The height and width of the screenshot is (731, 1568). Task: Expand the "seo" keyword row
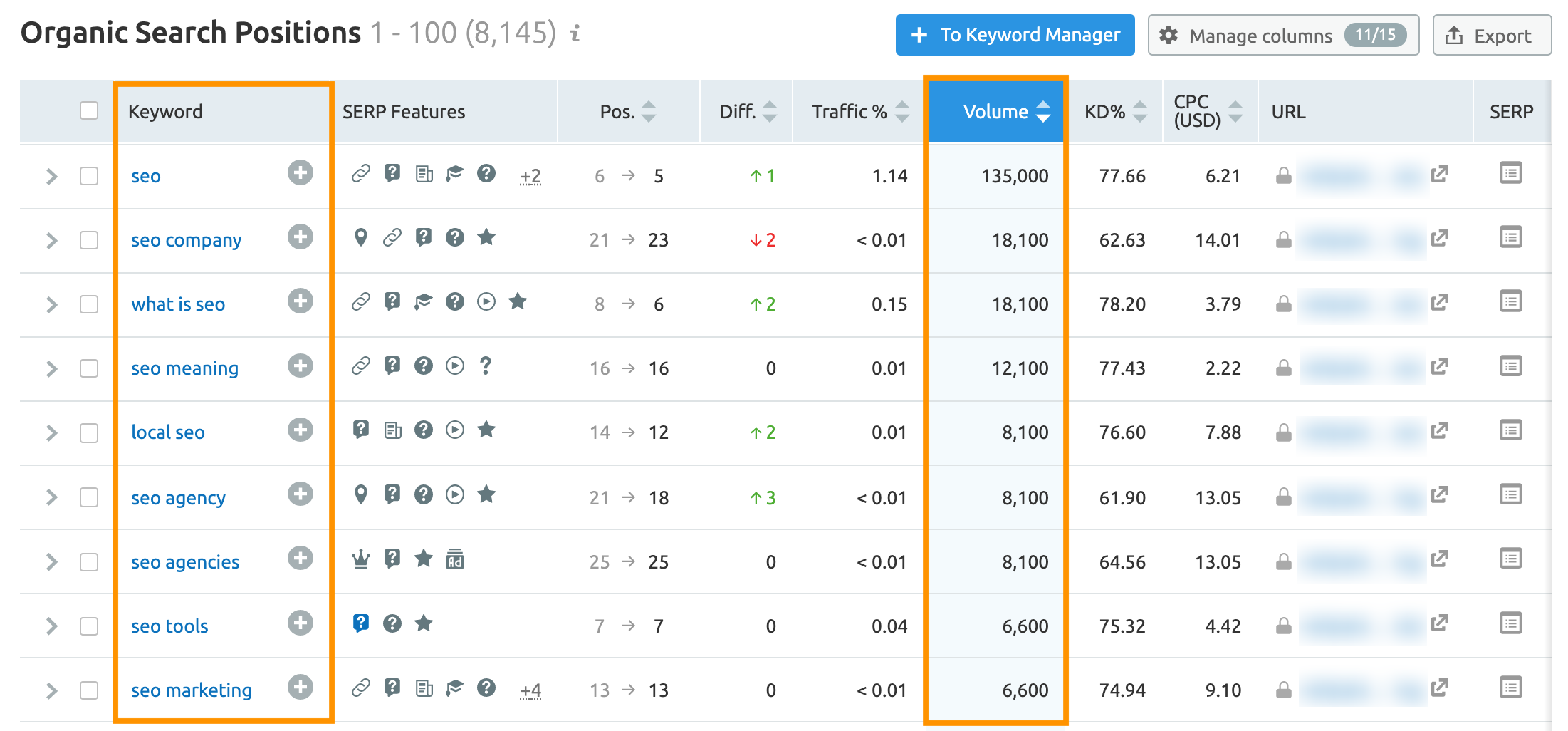51,176
